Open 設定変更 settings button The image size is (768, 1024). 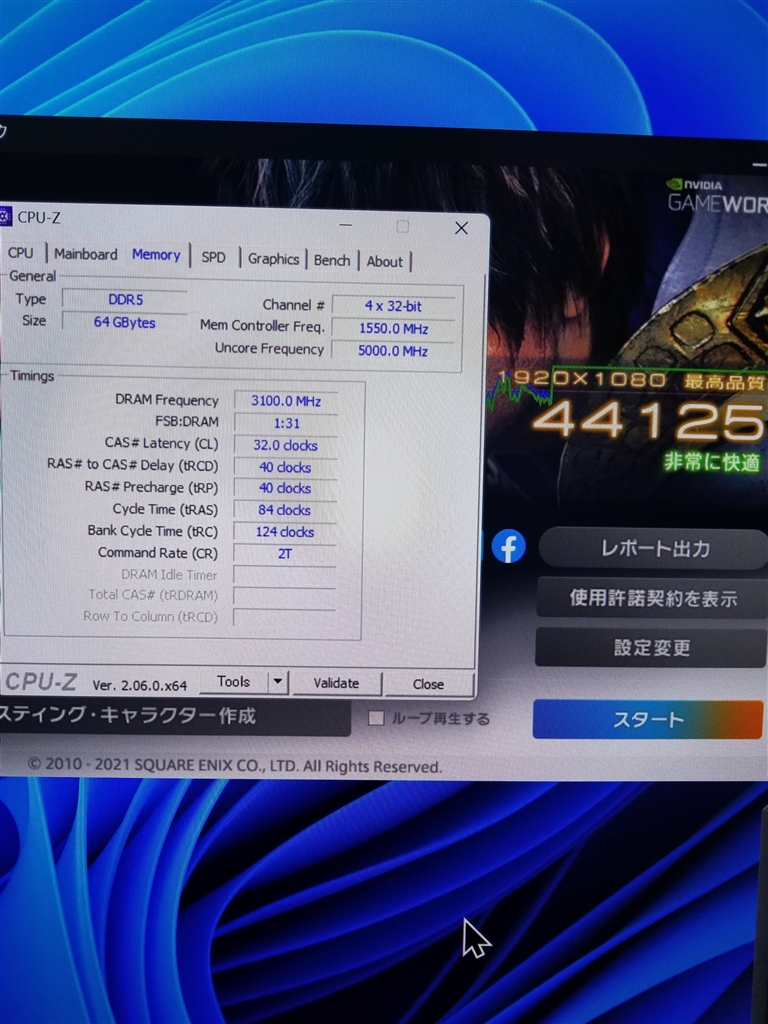(651, 647)
